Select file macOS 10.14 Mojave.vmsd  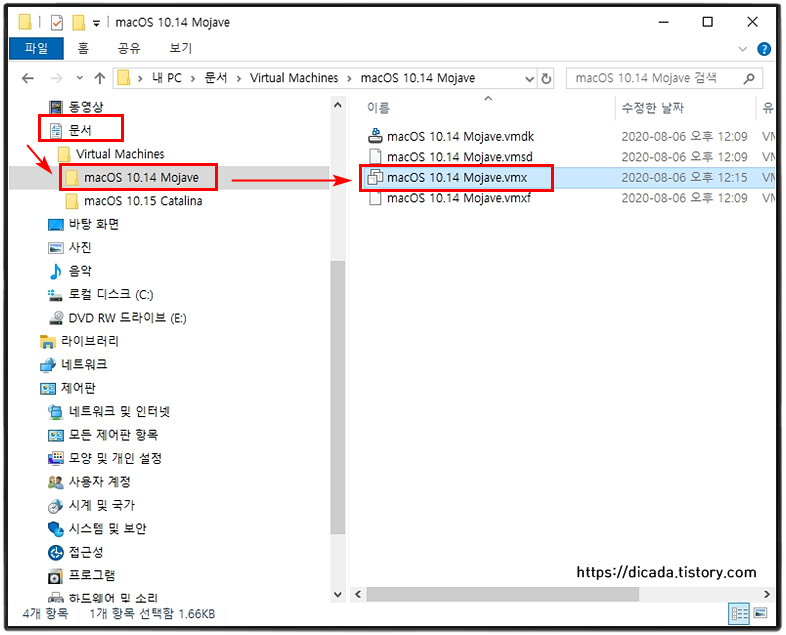tap(460, 157)
